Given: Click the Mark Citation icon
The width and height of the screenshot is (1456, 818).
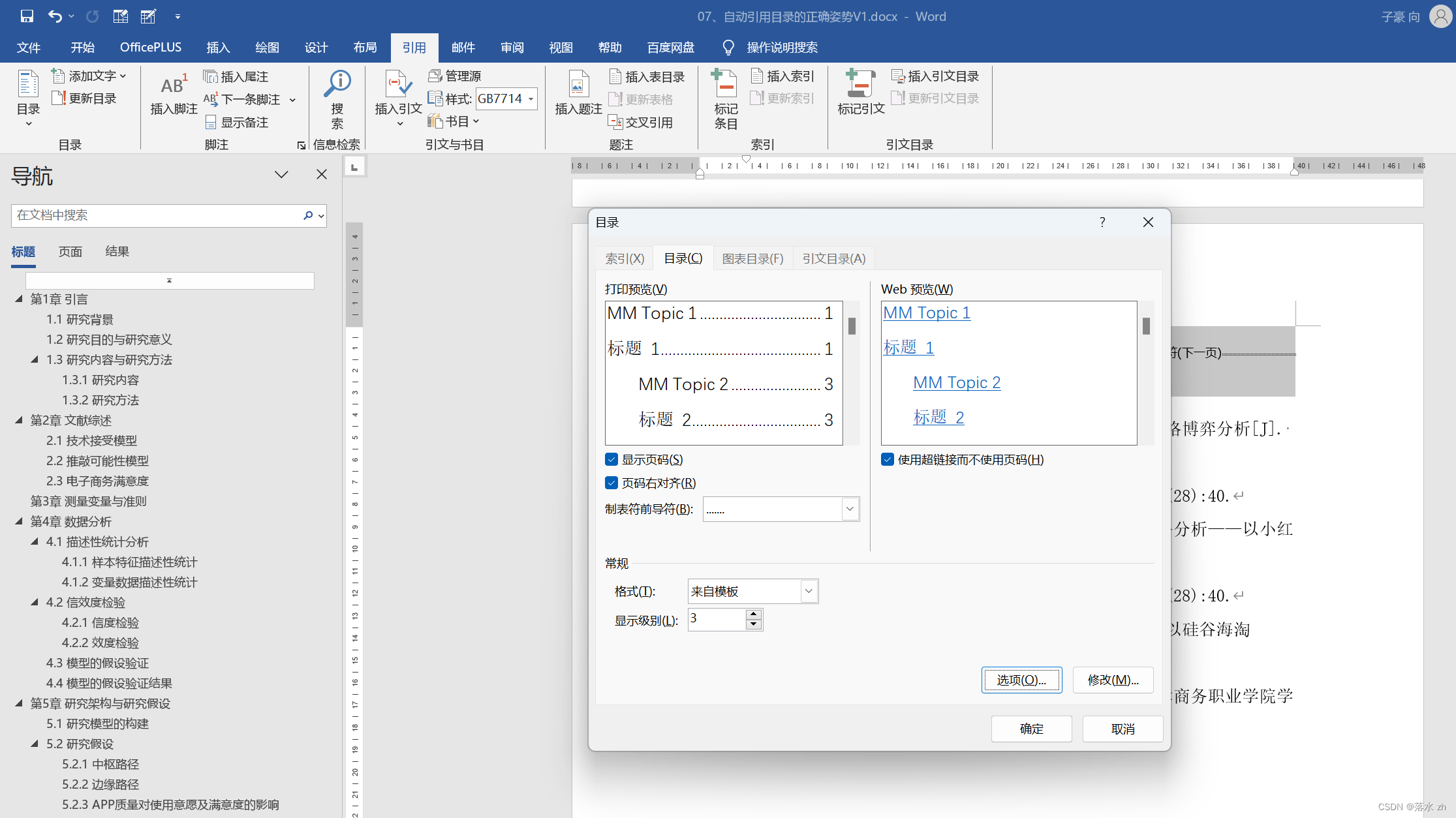Looking at the screenshot, I should pyautogui.click(x=860, y=83).
